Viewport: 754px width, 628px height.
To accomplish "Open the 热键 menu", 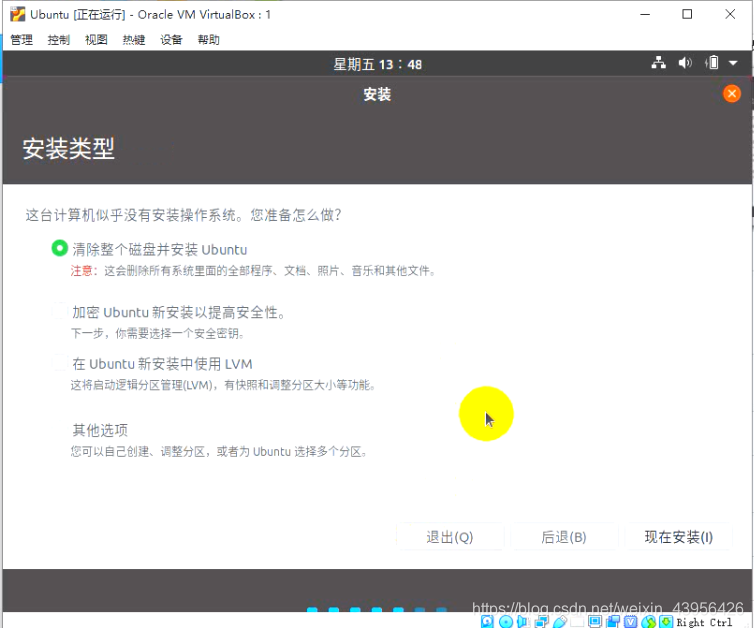I will [134, 39].
